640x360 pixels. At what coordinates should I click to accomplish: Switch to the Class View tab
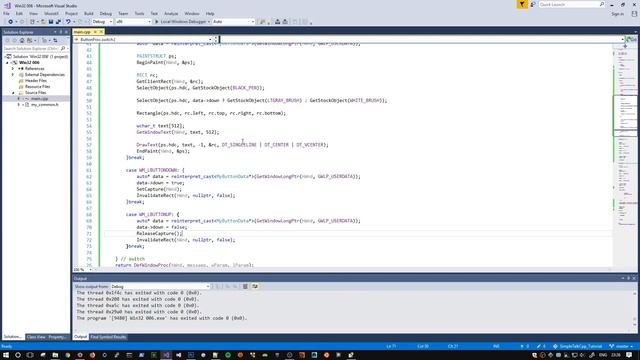pyautogui.click(x=36, y=337)
